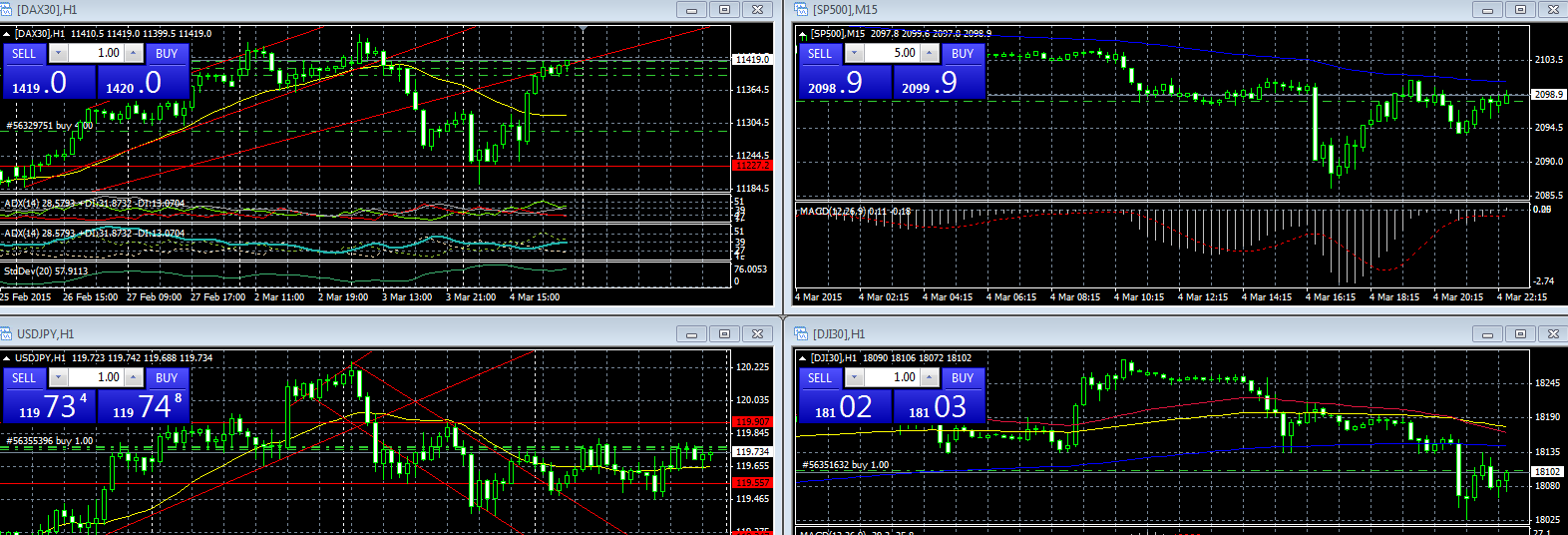Decrease DJI30 volume with down arrow

pyautogui.click(x=854, y=378)
